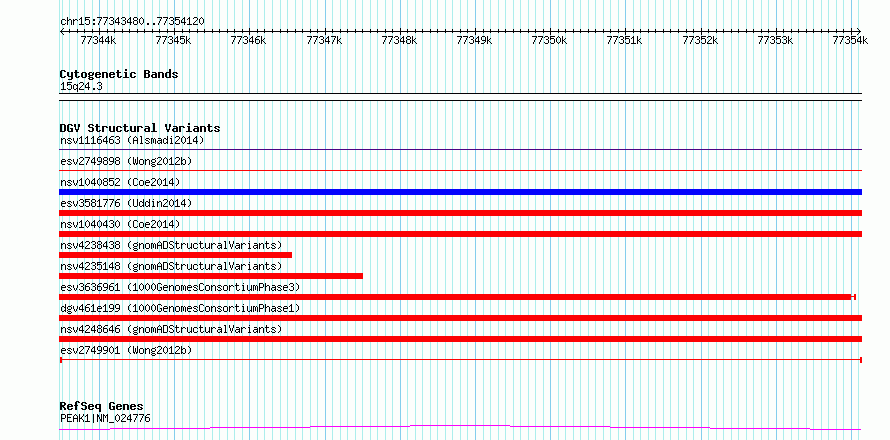Viewport: 890px width, 440px height.
Task: Click the red bar under esv3581776
Action: [x=460, y=213]
